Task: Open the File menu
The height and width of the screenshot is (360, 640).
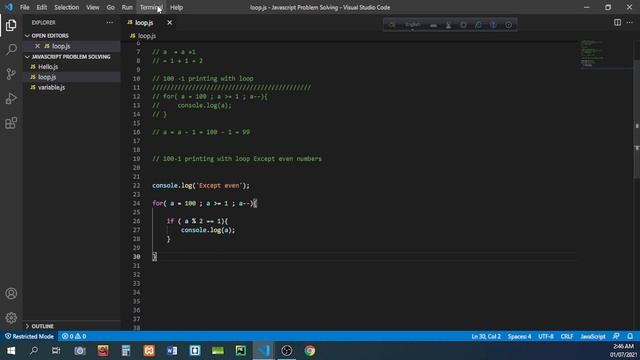Action: point(24,7)
